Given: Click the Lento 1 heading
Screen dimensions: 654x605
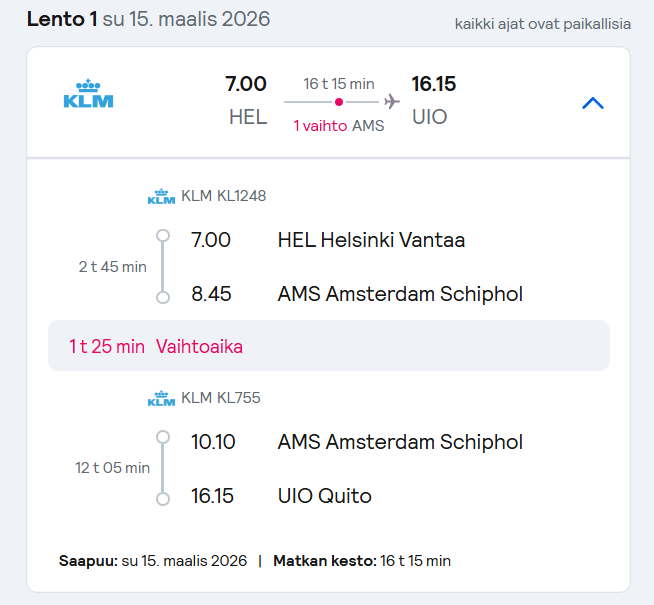Looking at the screenshot, I should (x=62, y=19).
